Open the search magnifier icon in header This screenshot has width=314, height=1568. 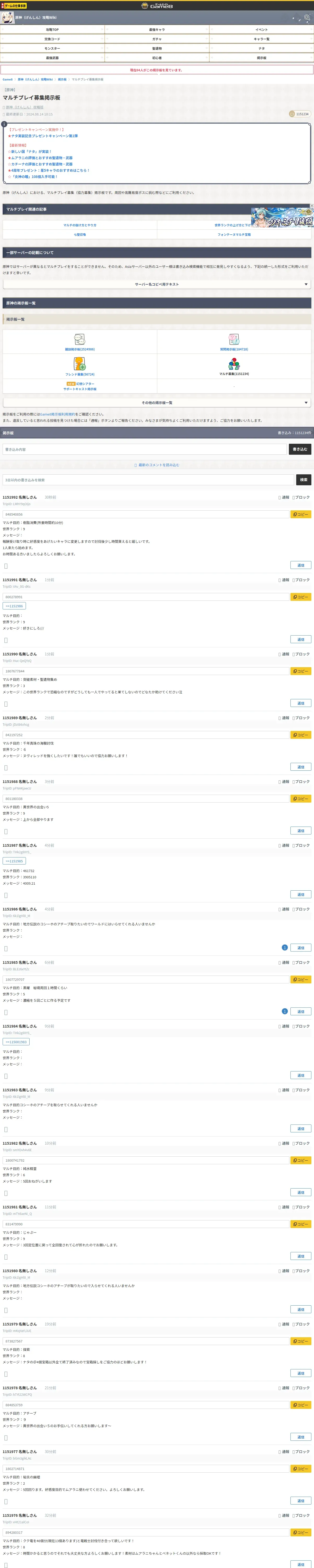pos(307,18)
